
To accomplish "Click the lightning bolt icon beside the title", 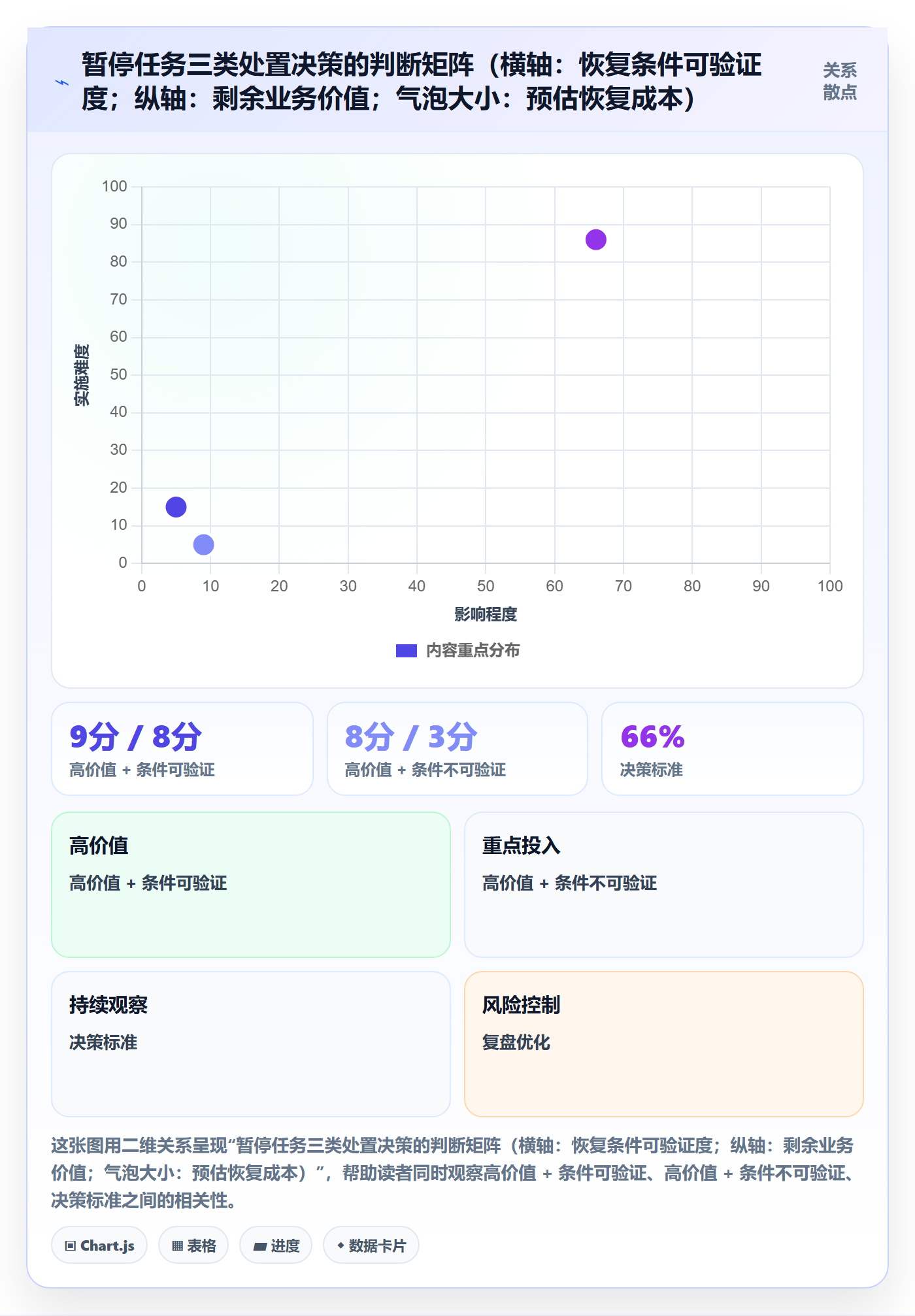I will (x=62, y=82).
